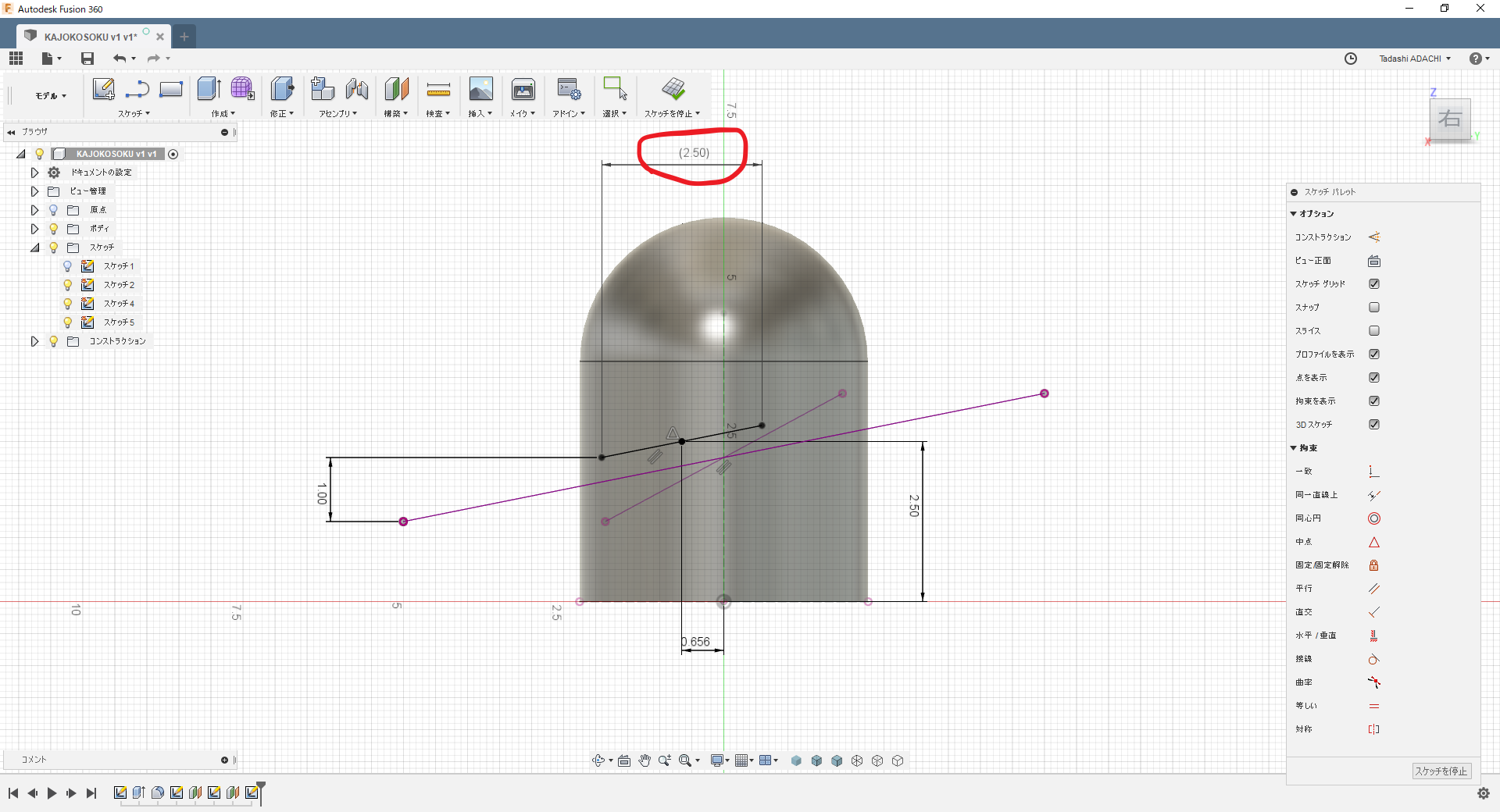Expand the 原点 folder node

pyautogui.click(x=34, y=210)
